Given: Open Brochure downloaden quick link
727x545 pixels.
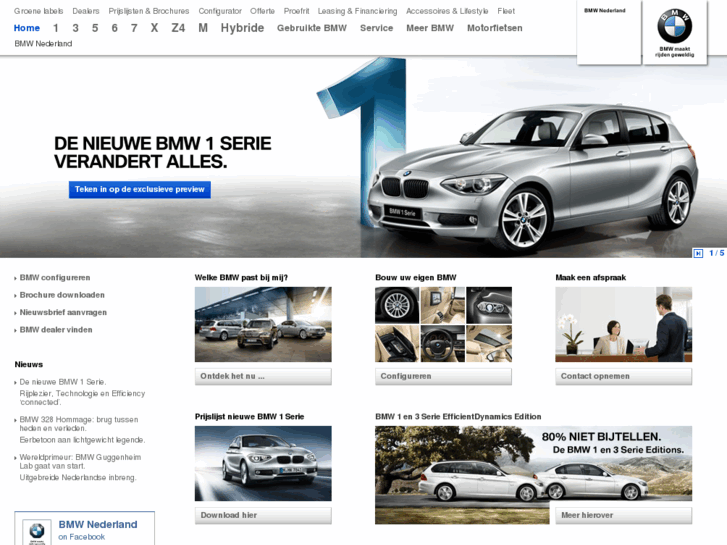Looking at the screenshot, I should tap(62, 295).
